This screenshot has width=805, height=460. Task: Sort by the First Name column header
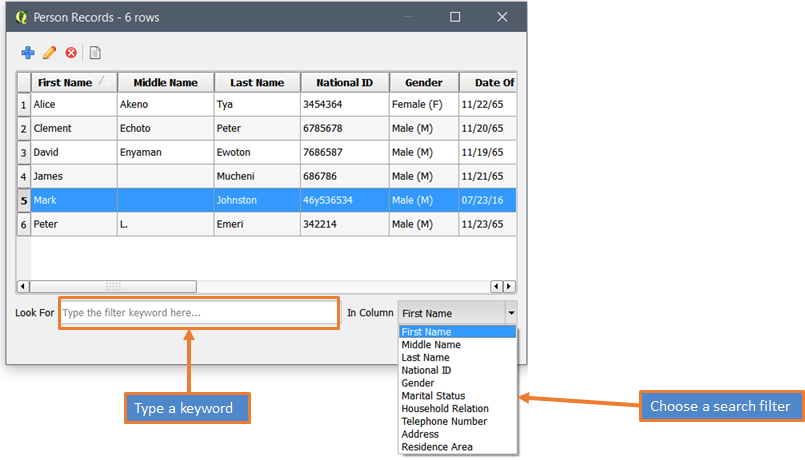(x=73, y=83)
